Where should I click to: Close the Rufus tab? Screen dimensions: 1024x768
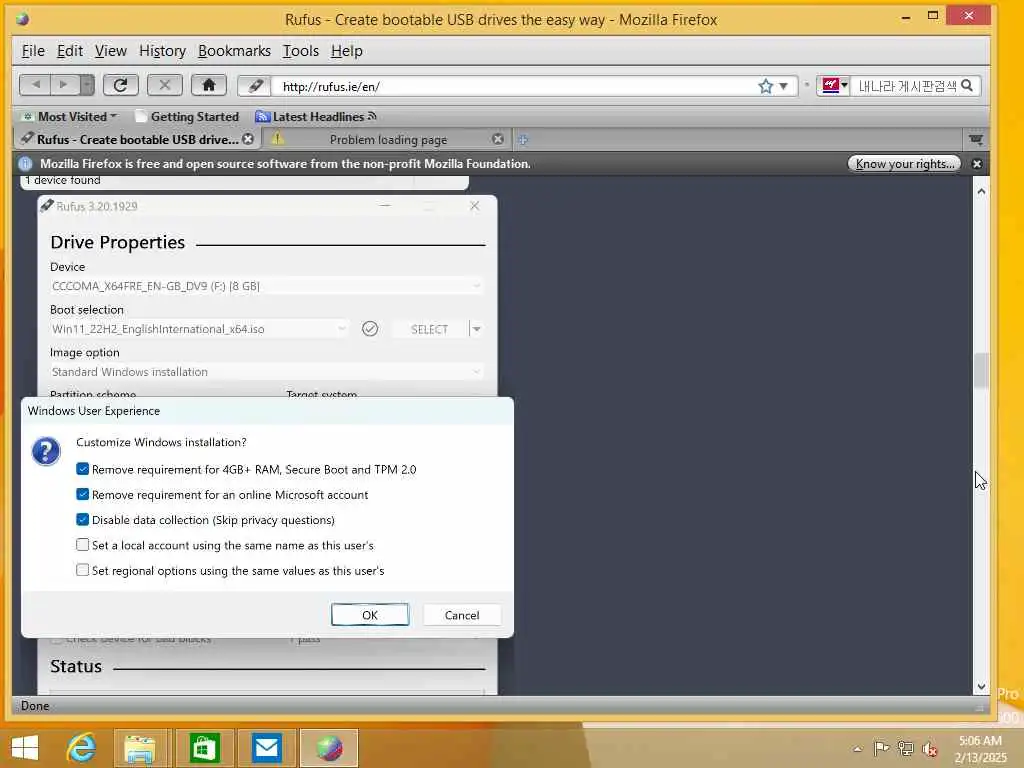pyautogui.click(x=248, y=139)
